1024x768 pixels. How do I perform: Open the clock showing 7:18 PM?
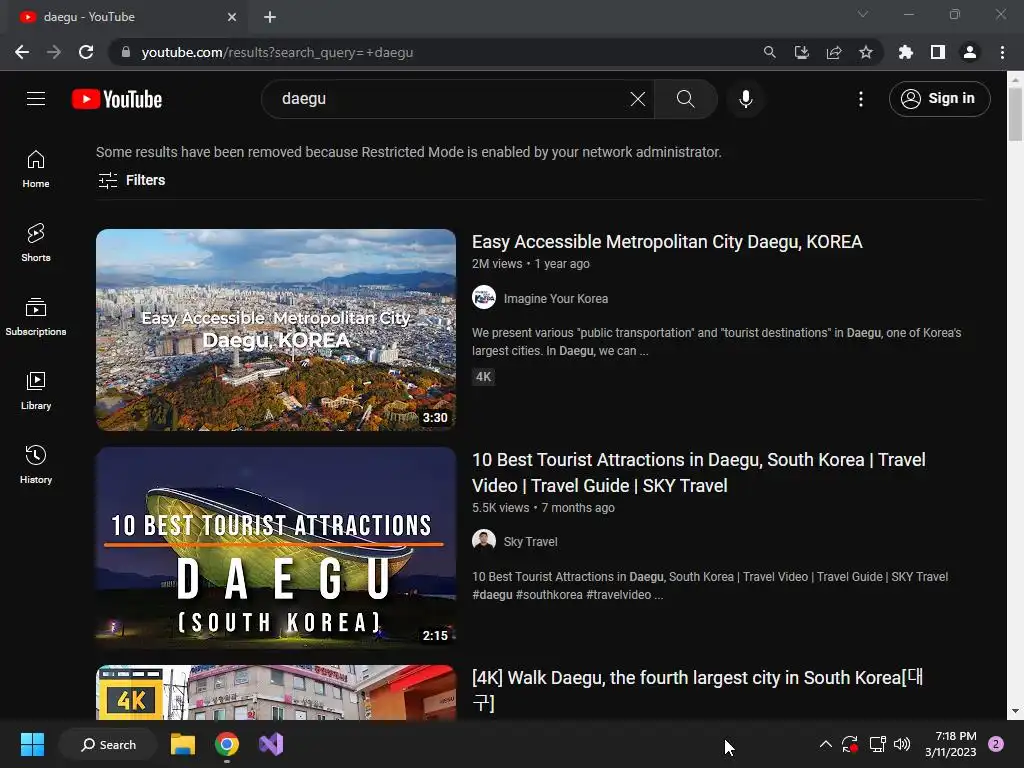[950, 744]
